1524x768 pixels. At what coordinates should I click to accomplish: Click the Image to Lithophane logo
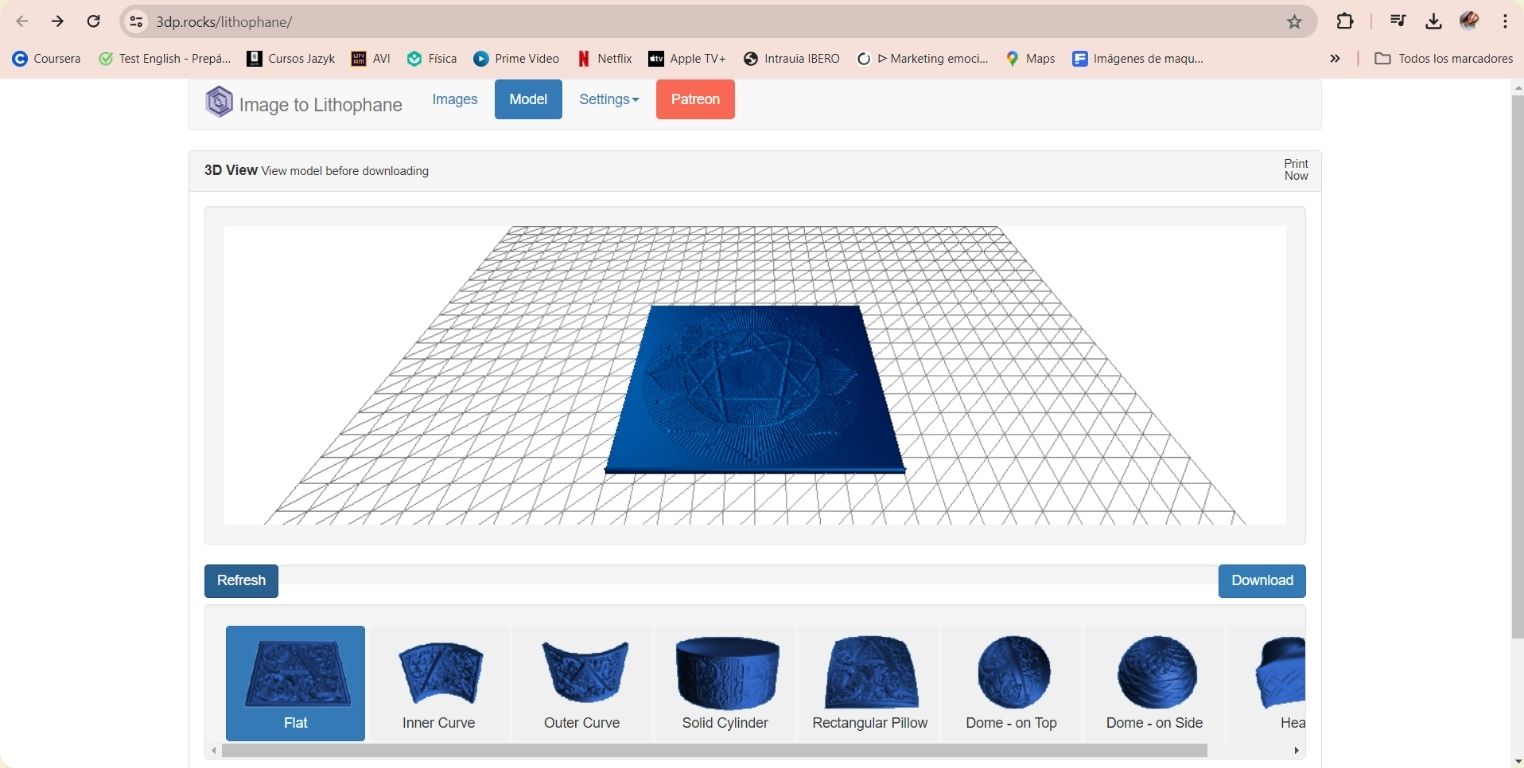click(x=304, y=103)
